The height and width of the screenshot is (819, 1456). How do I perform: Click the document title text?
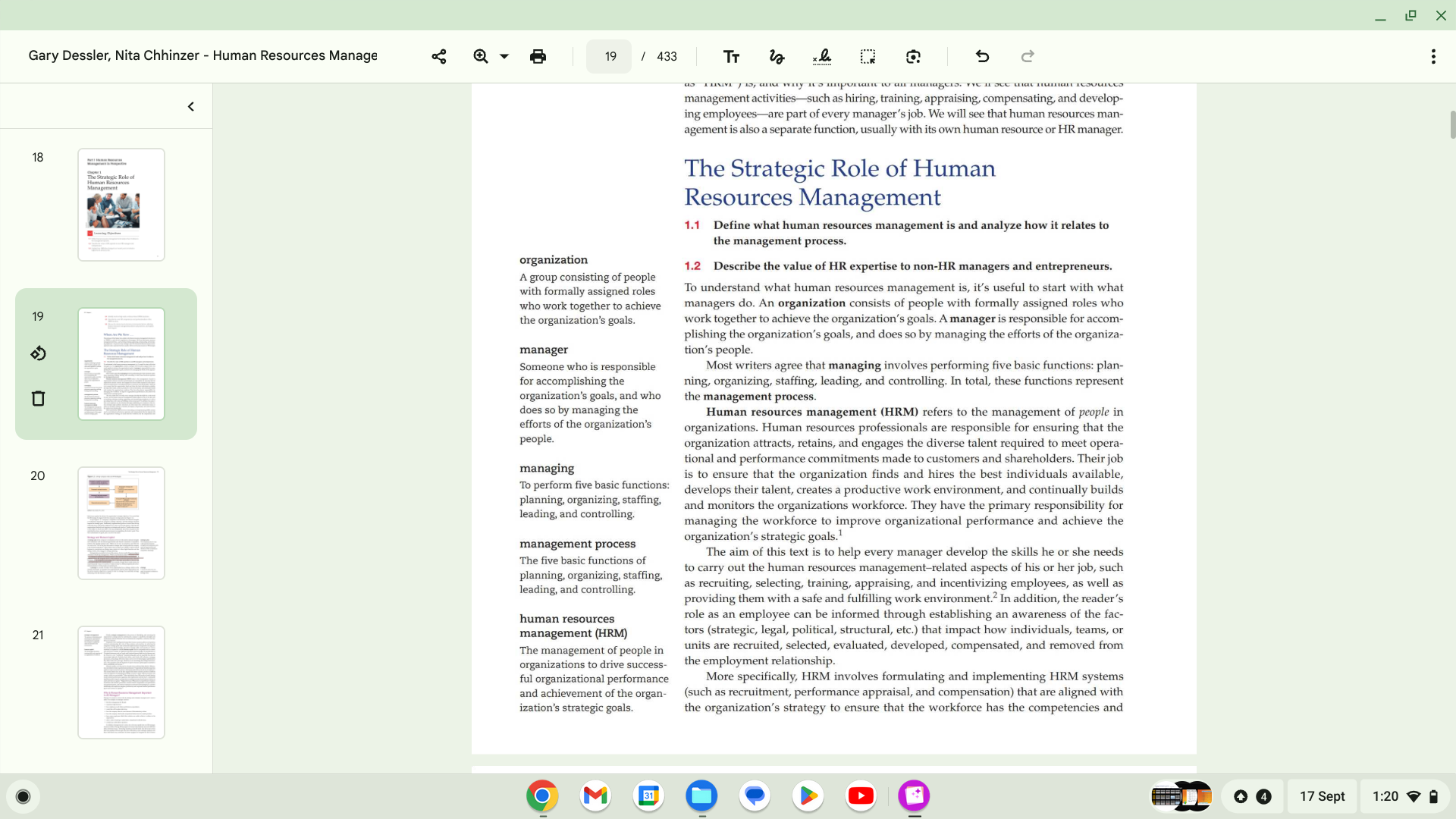point(202,55)
